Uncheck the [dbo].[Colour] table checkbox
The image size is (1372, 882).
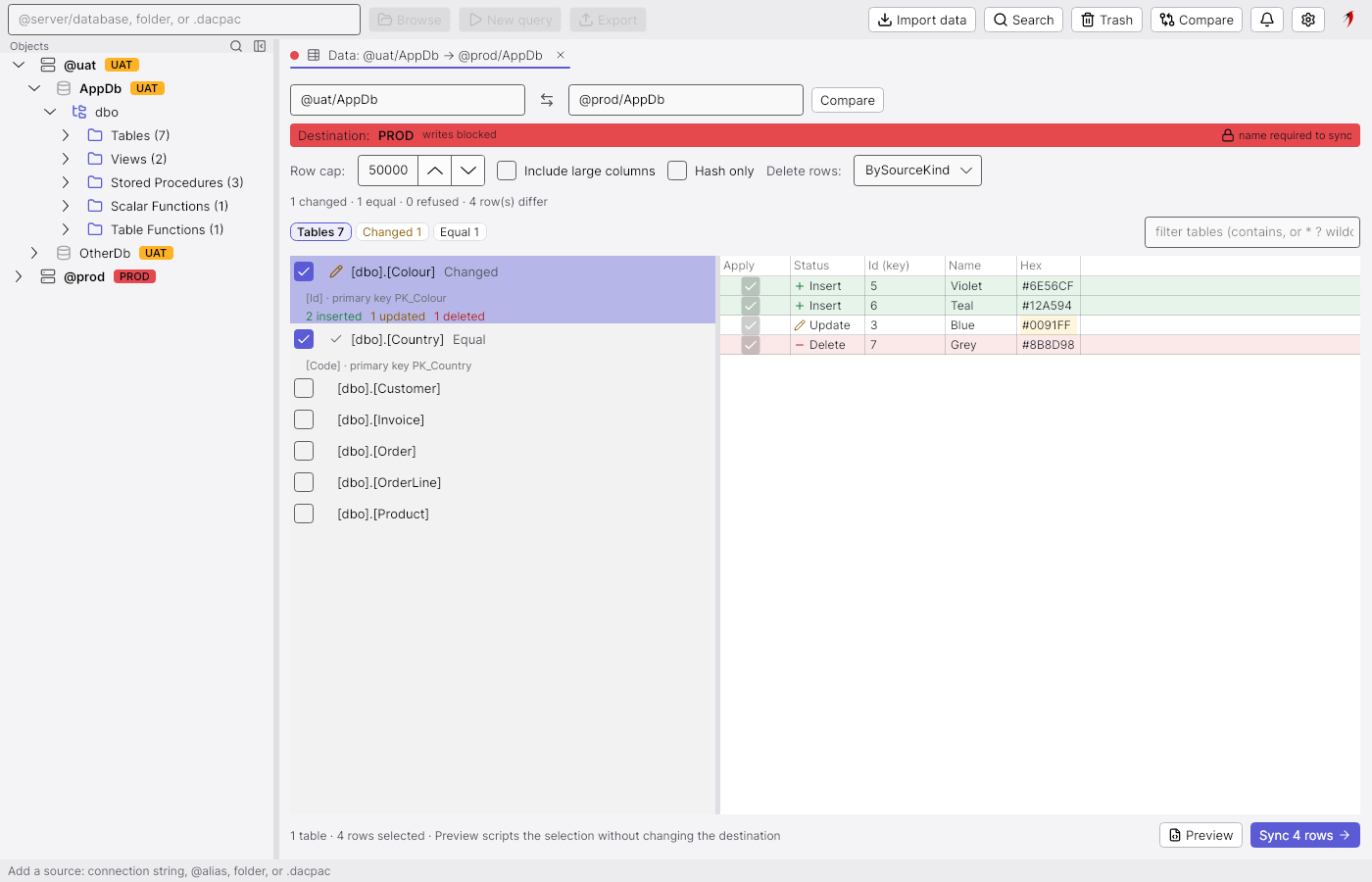(x=304, y=271)
